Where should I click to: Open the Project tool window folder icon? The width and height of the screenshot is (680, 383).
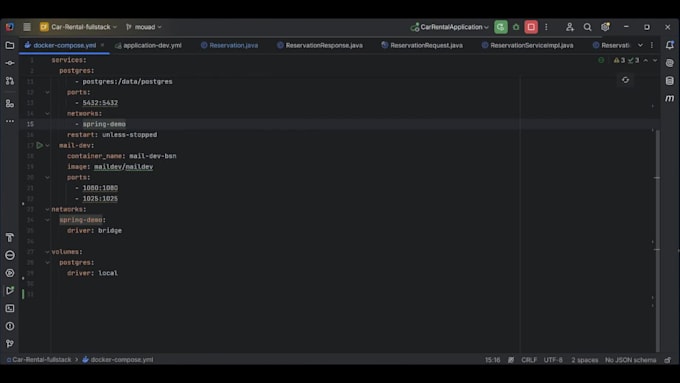tap(10, 45)
